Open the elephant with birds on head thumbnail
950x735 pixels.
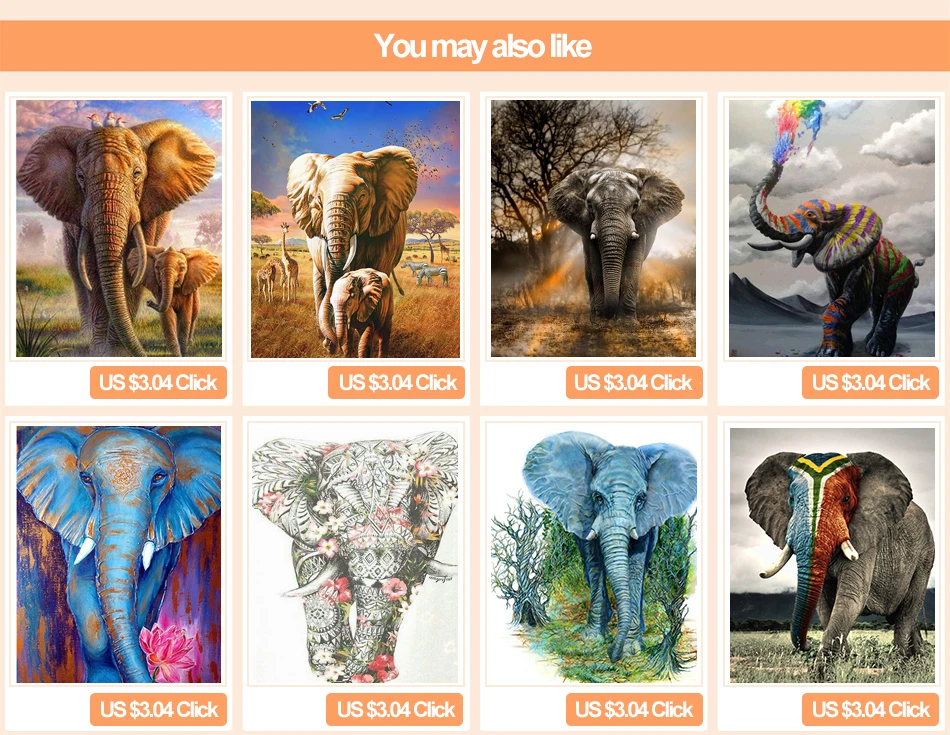(x=119, y=228)
